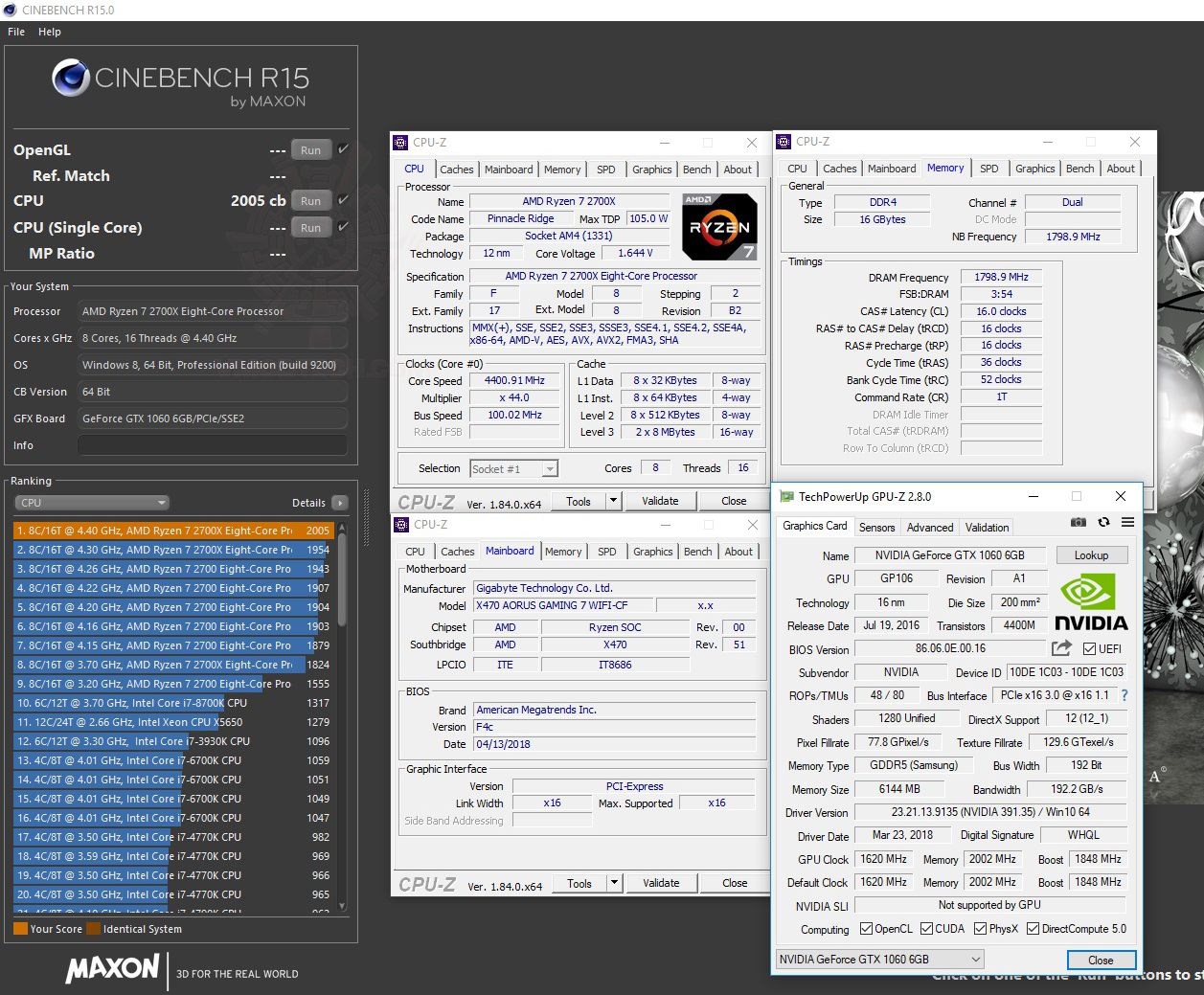
Task: Toggle the CPU (Single Core) test checkbox
Action: pyautogui.click(x=343, y=227)
